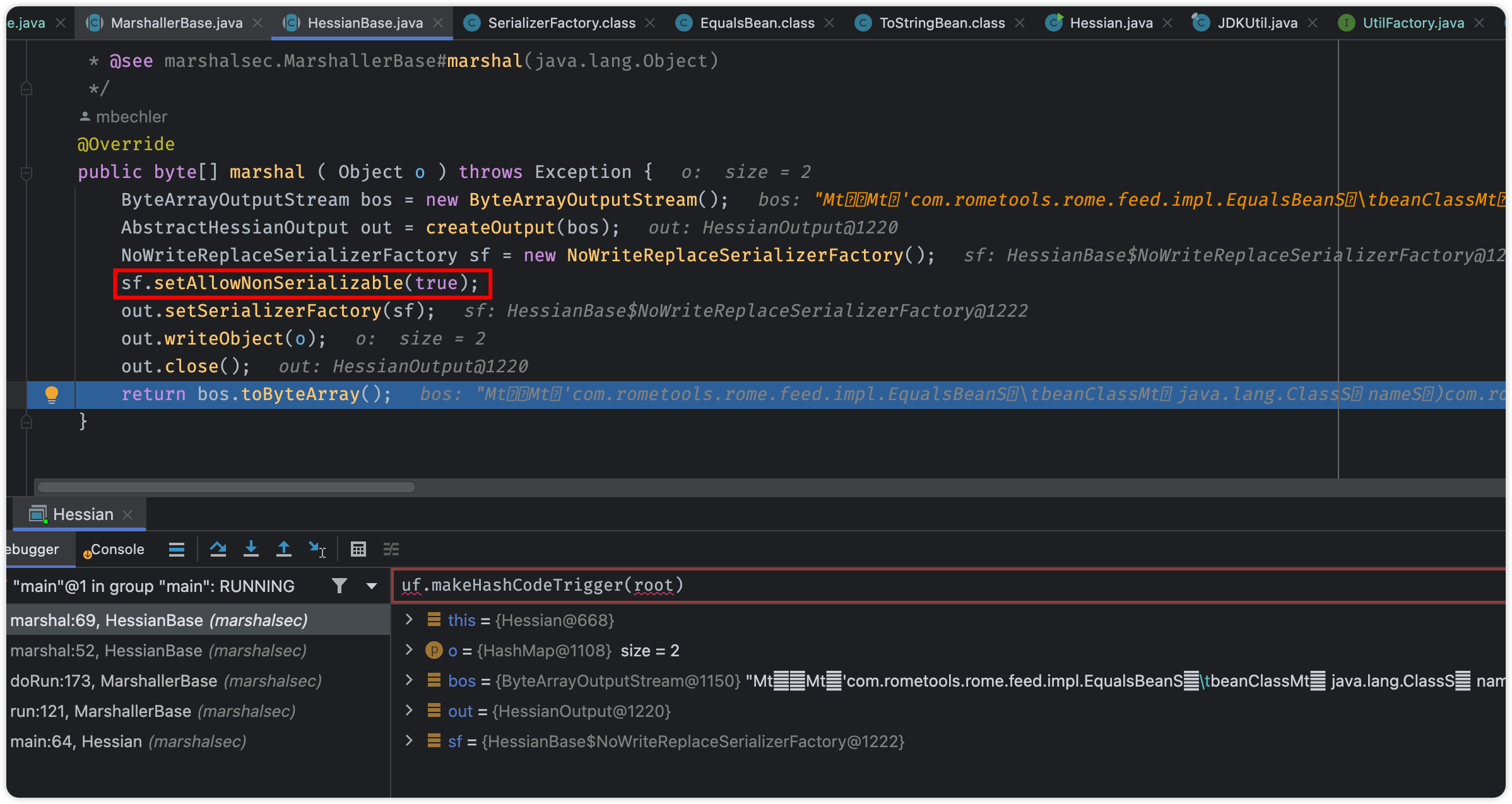Click the lightbulb intention icon in gutter
Viewport: 1512px width, 804px height.
52,394
